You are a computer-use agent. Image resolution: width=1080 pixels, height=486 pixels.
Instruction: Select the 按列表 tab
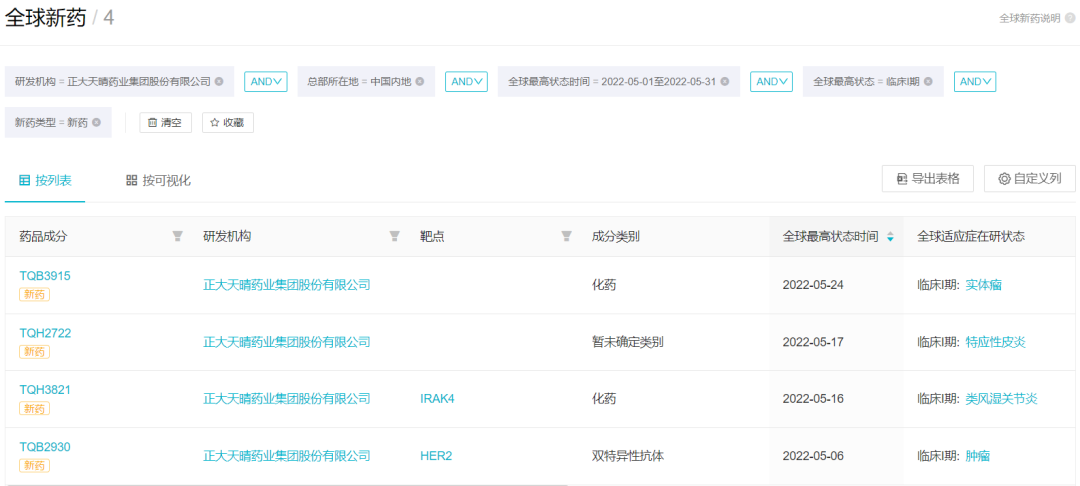coord(45,180)
